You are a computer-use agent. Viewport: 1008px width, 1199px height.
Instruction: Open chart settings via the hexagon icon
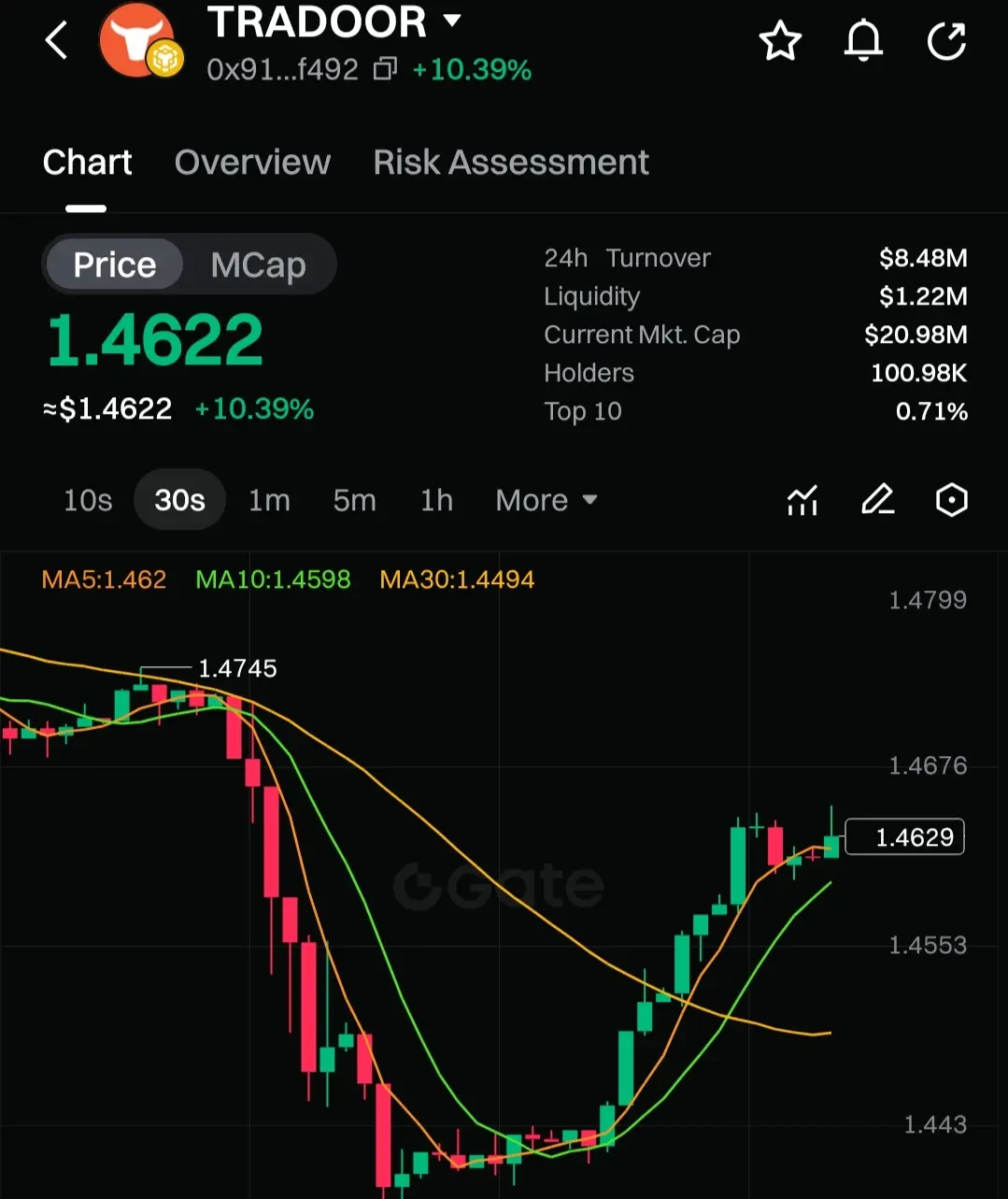pyautogui.click(x=951, y=501)
